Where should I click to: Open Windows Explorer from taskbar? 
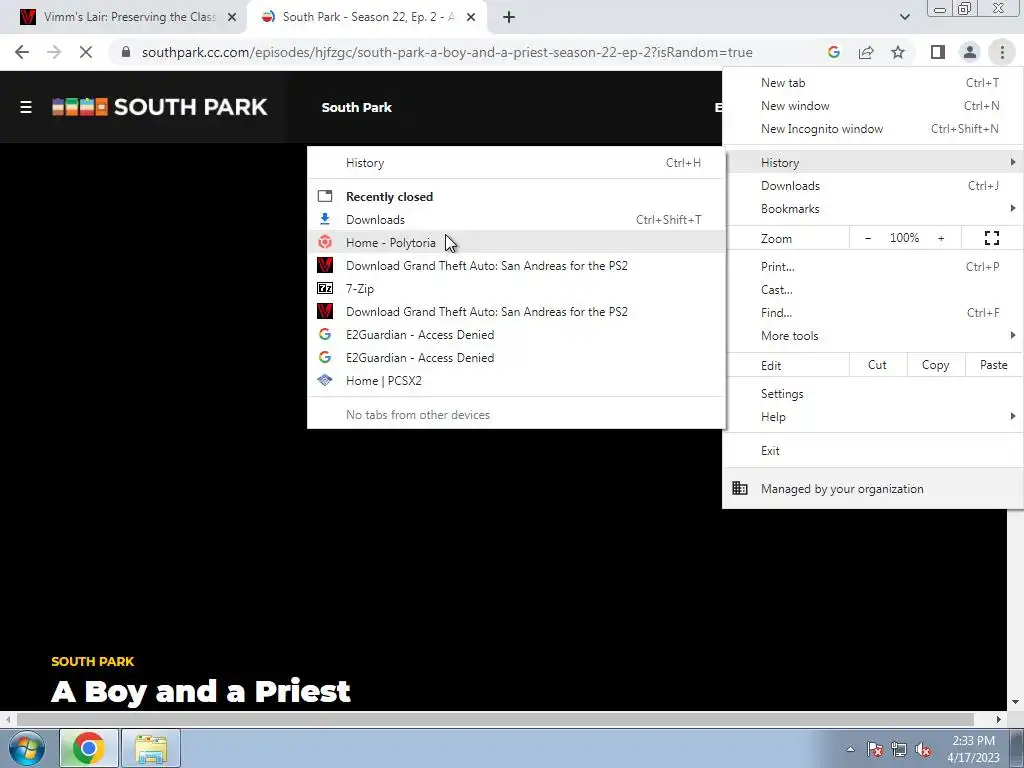click(151, 748)
